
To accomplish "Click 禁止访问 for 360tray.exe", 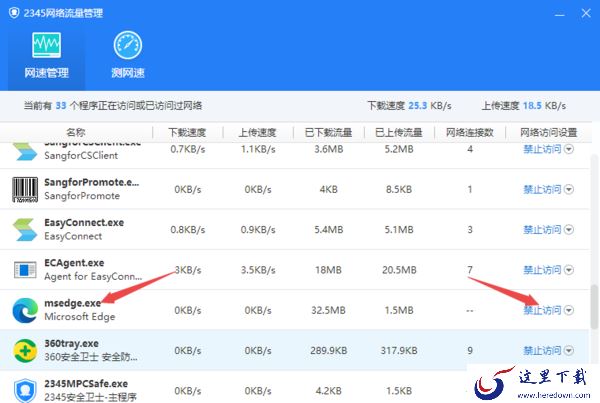I will coord(542,350).
